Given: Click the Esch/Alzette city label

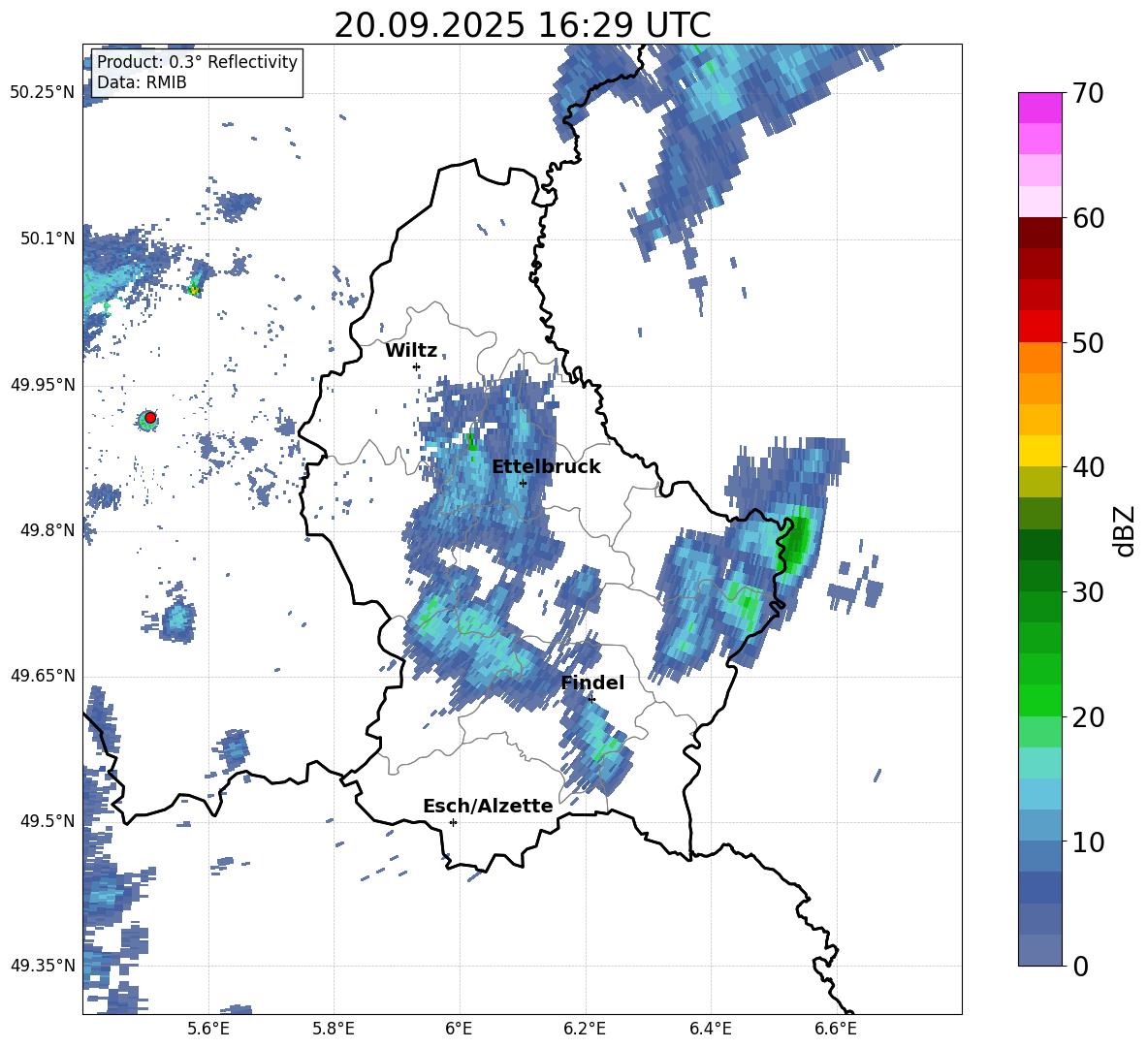Looking at the screenshot, I should (x=488, y=807).
